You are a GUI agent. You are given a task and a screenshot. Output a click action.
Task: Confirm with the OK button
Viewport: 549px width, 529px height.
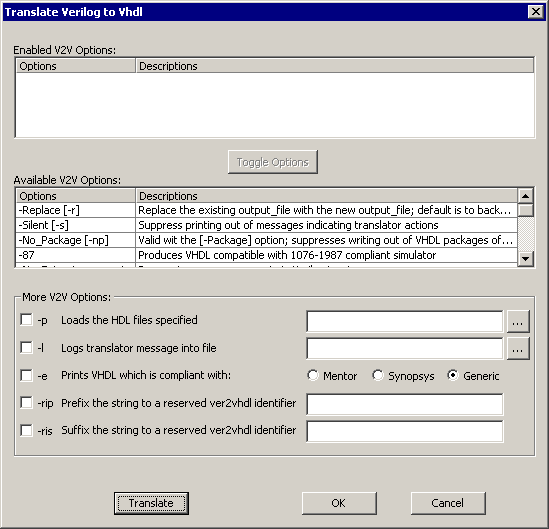click(x=339, y=503)
